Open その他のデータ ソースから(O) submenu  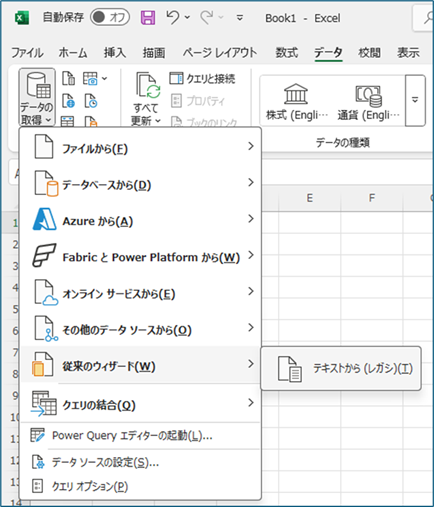(x=140, y=328)
